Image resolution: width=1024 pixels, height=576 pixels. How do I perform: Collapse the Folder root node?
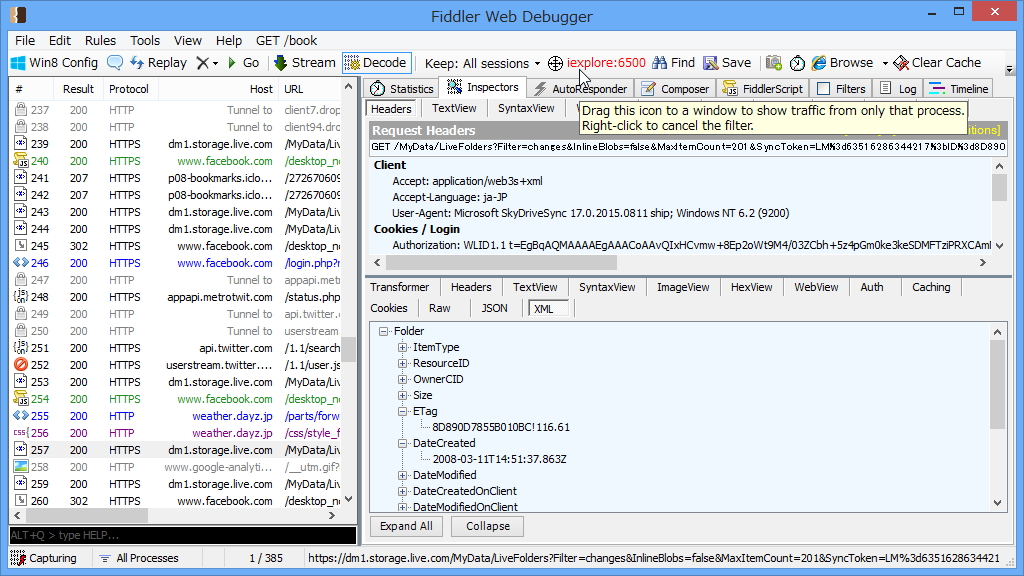(x=384, y=331)
